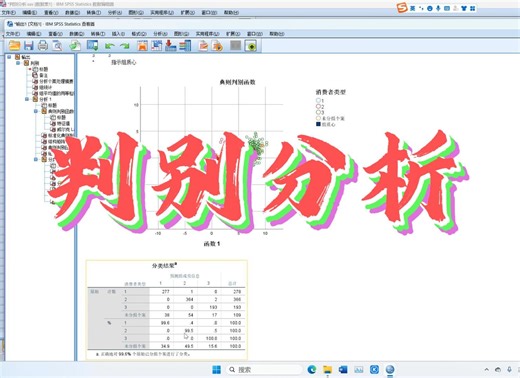The image size is (520, 378).
Task: Open 帮助 menu in the Viewer window
Action: [x=277, y=34]
